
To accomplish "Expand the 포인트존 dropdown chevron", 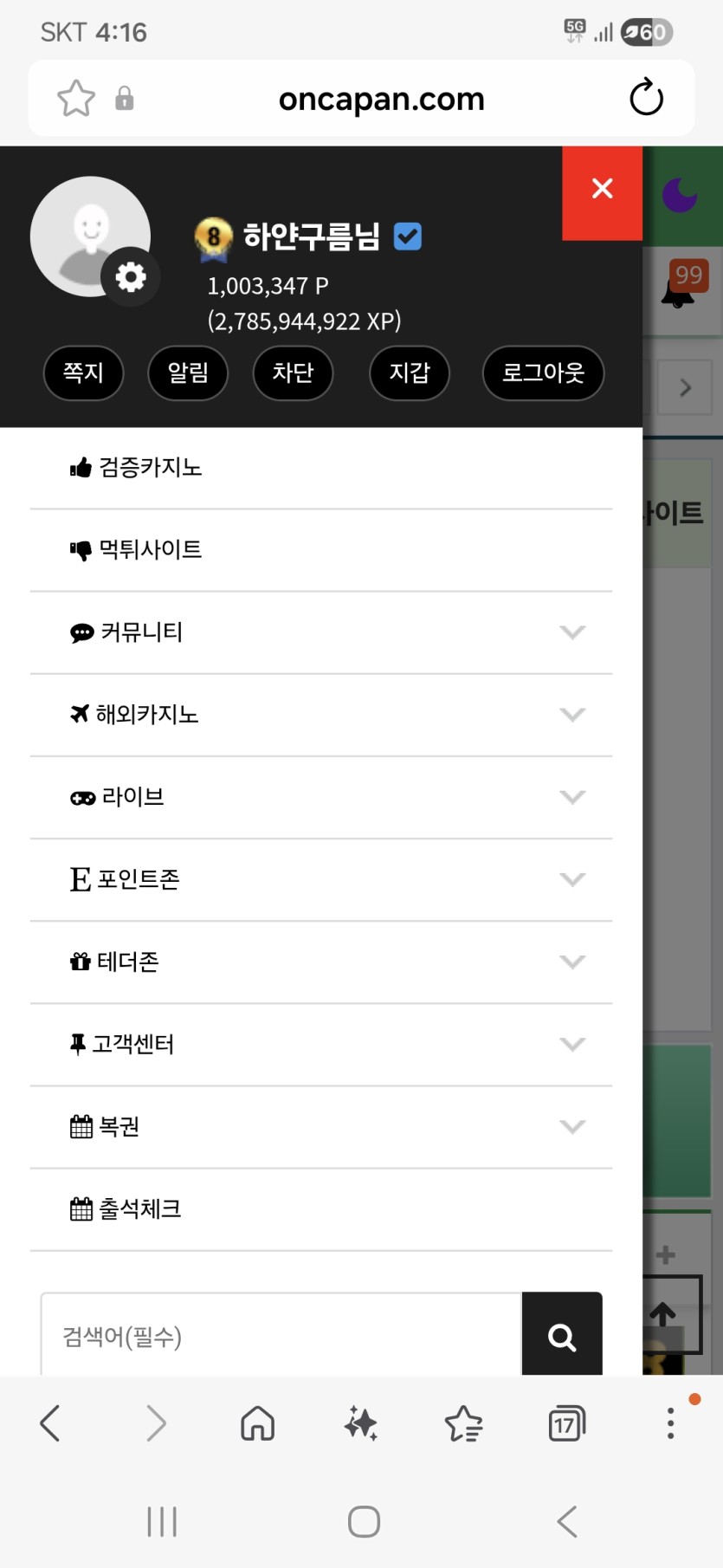I will [x=572, y=879].
